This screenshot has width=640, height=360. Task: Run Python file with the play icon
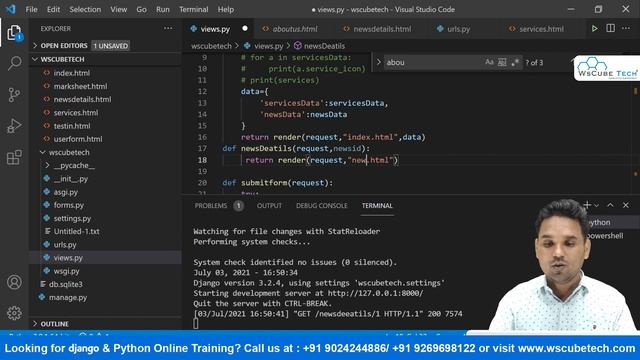click(594, 29)
